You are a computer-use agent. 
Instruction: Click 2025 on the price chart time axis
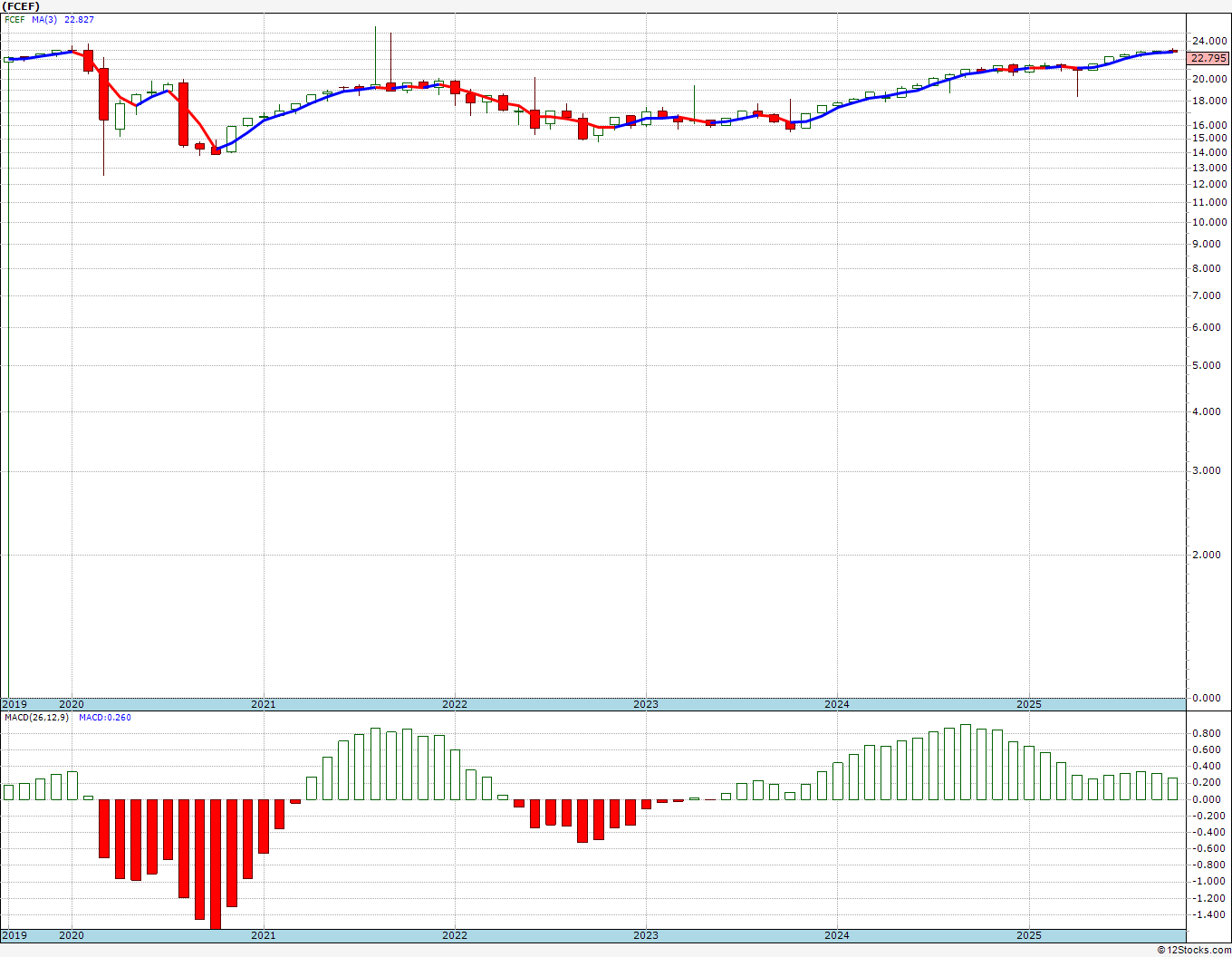[1029, 704]
